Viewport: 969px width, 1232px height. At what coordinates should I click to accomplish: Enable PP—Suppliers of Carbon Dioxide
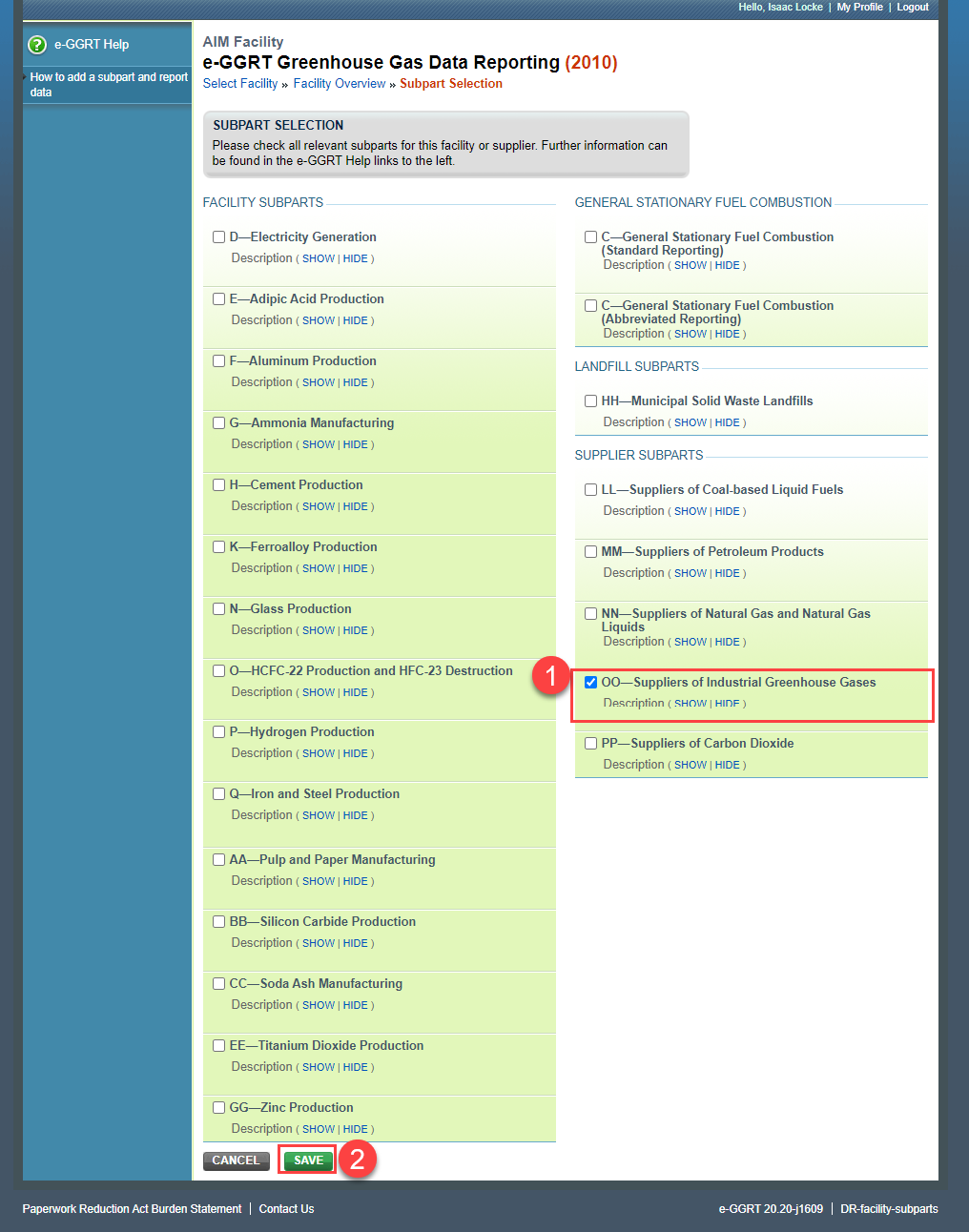(590, 743)
